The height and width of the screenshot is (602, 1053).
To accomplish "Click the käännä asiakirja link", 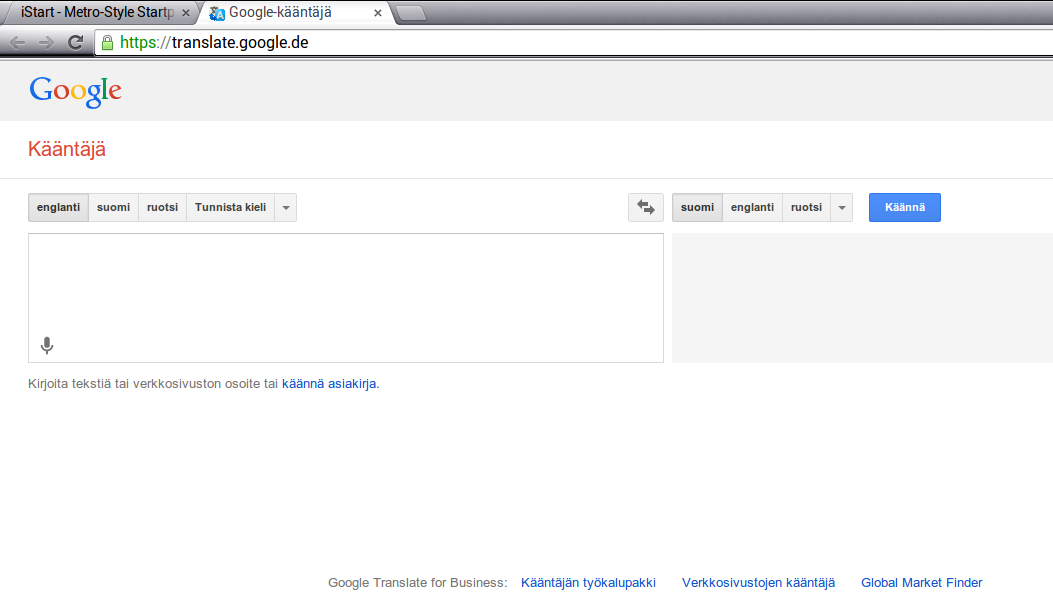I will 330,384.
